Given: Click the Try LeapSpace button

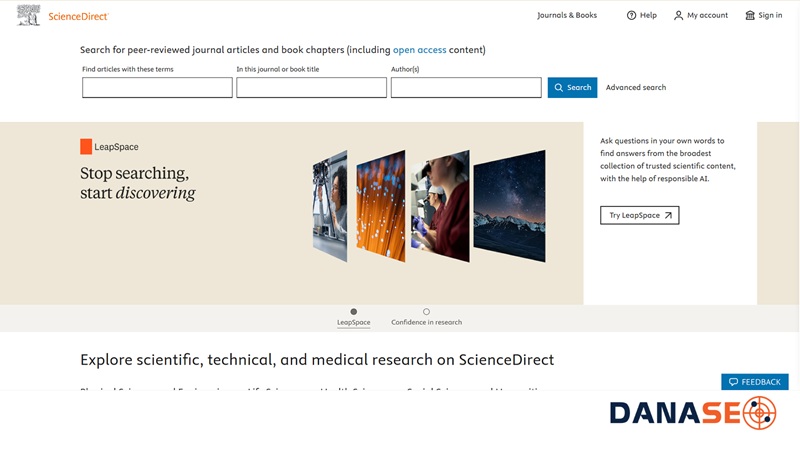Looking at the screenshot, I should pyautogui.click(x=639, y=215).
